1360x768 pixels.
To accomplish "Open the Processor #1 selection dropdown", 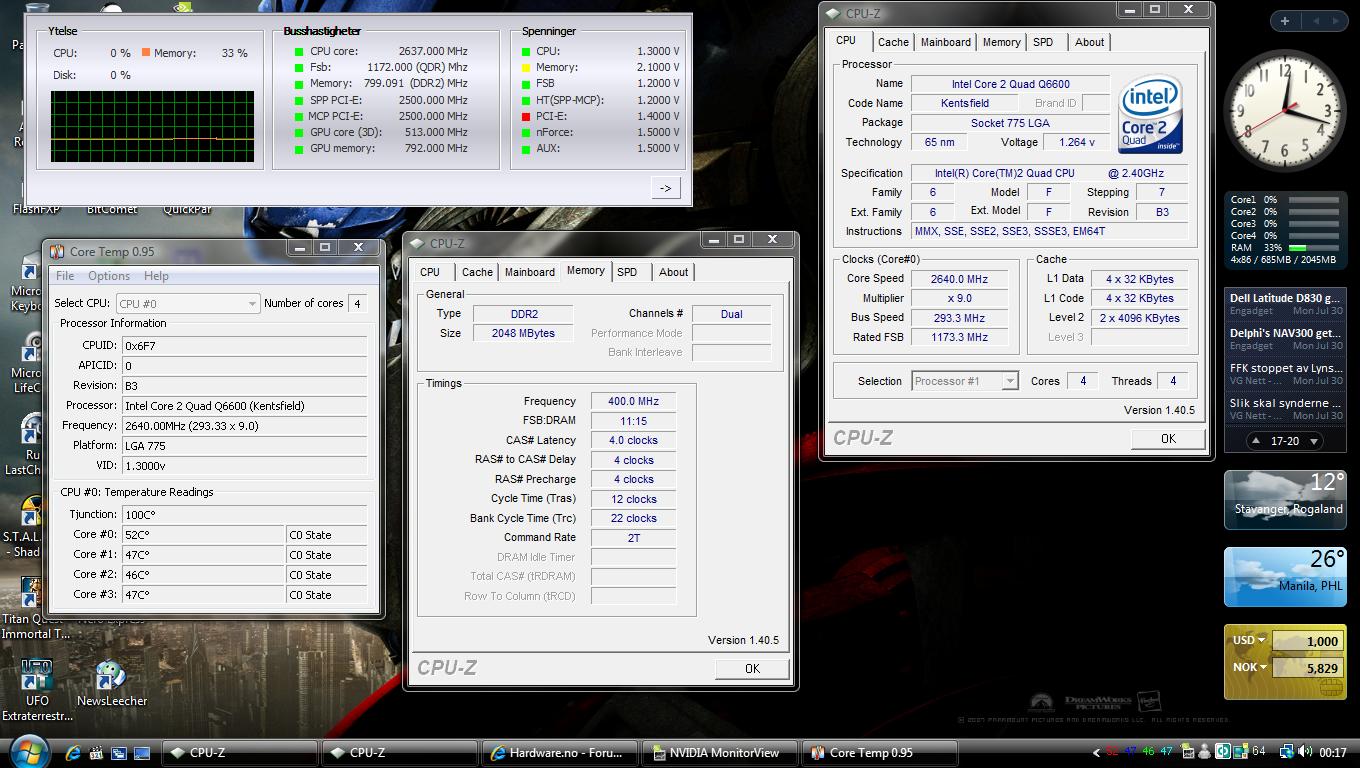I will (965, 381).
